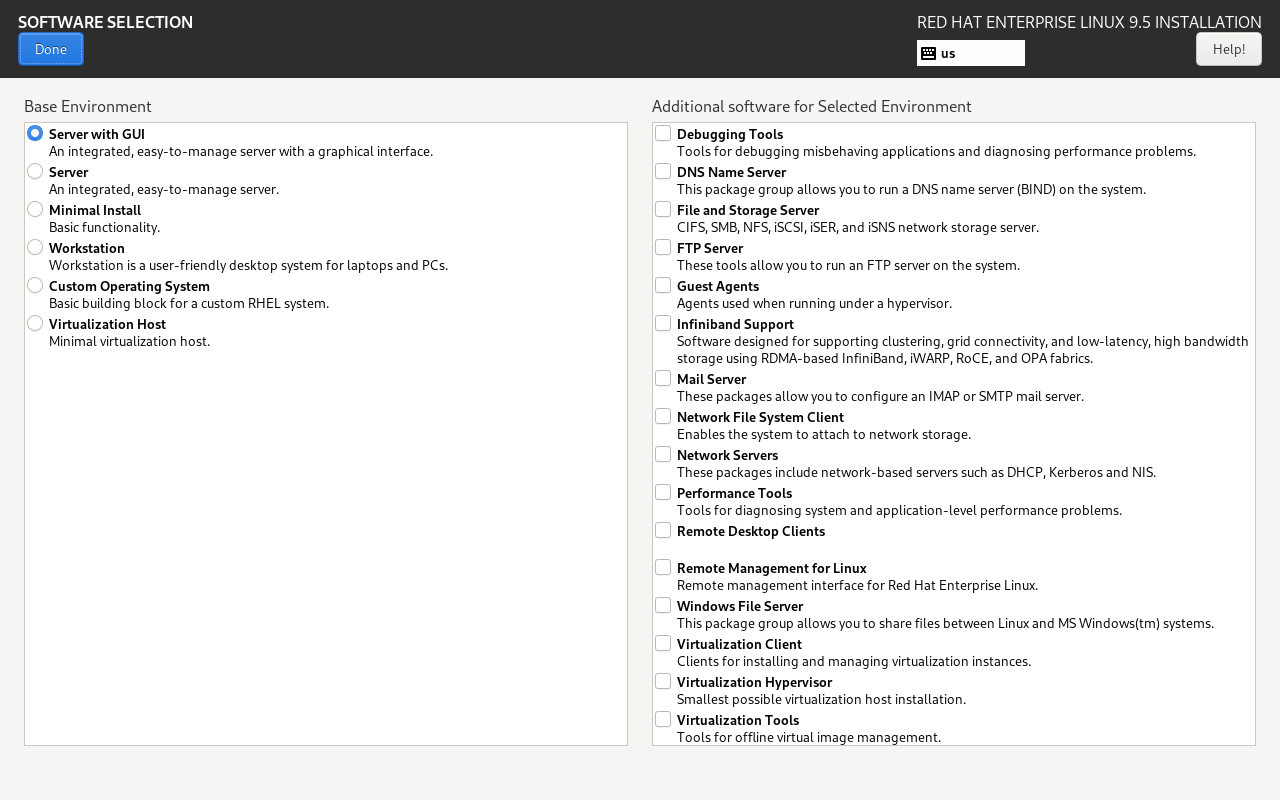This screenshot has width=1280, height=800.
Task: Click 'RED HAT ENTERPRISE LINUX 9.5 INSTALLATION' title
Action: (x=1089, y=22)
